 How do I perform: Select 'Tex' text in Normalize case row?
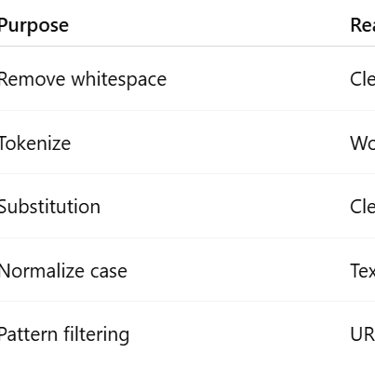pyautogui.click(x=363, y=271)
